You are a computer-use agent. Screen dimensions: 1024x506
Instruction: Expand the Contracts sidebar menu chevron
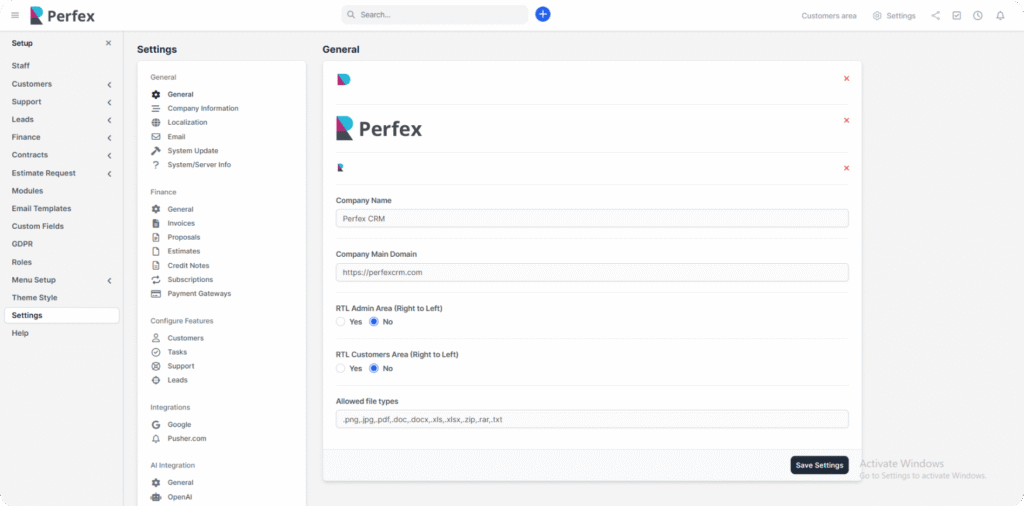[109, 155]
